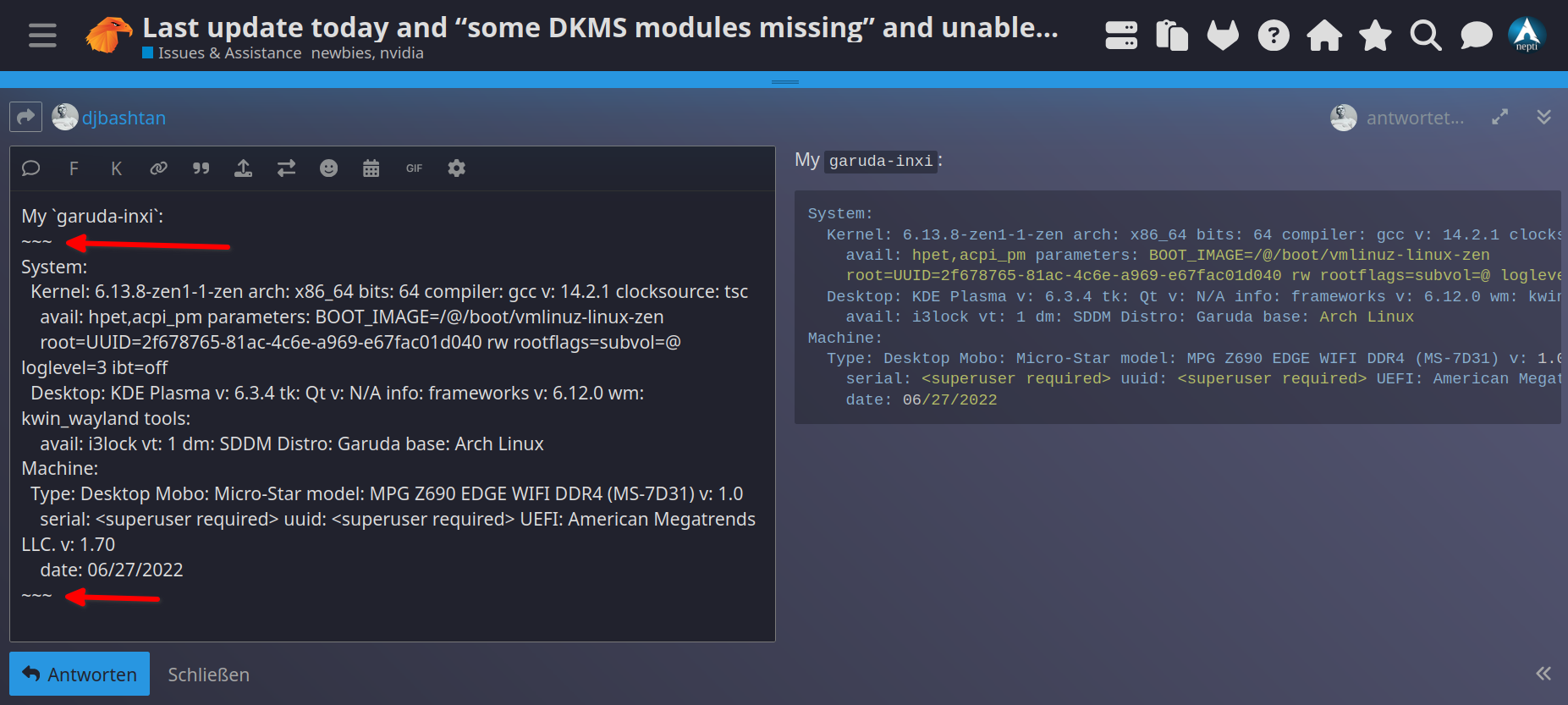The image size is (1568, 705).
Task: Minimize composer with double chevron down
Action: [x=1544, y=118]
